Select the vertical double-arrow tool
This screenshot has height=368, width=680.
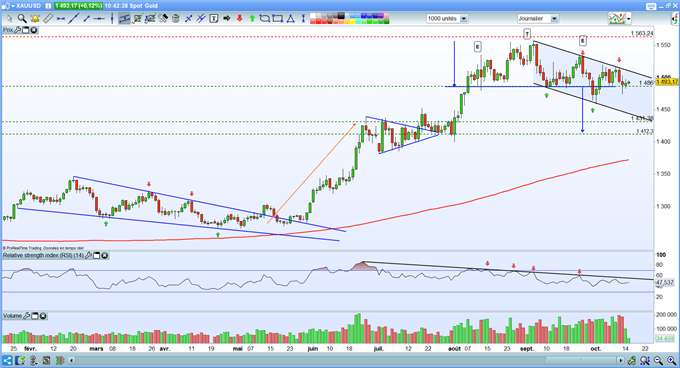tap(303, 19)
